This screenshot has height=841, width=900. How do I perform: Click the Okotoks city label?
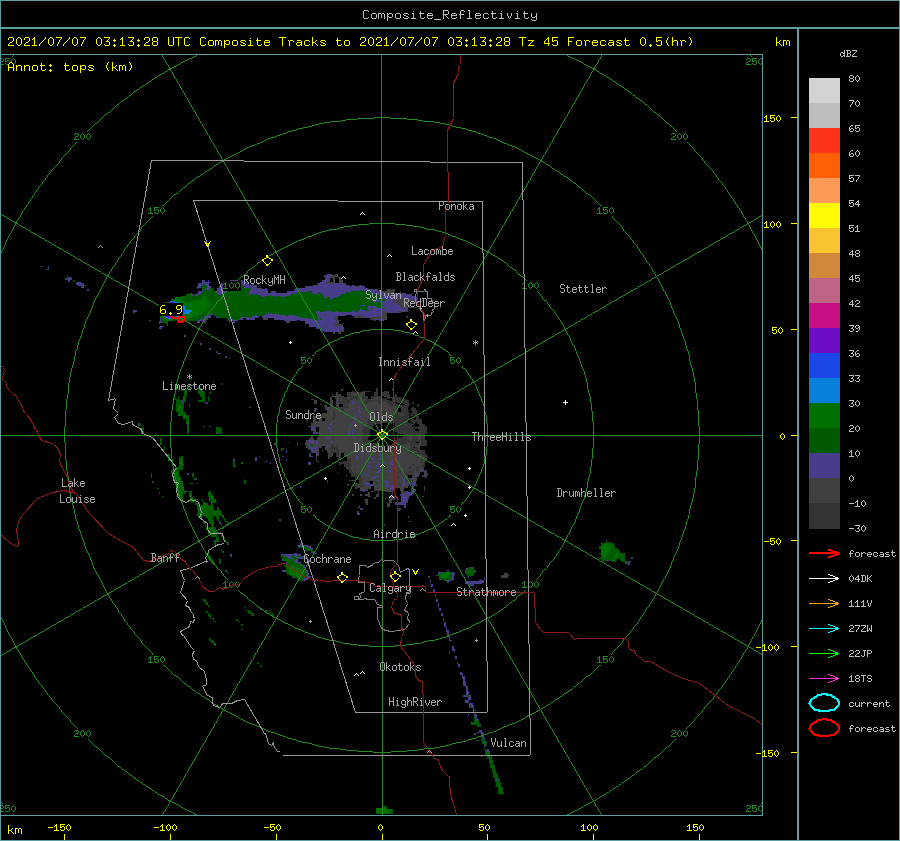400,667
